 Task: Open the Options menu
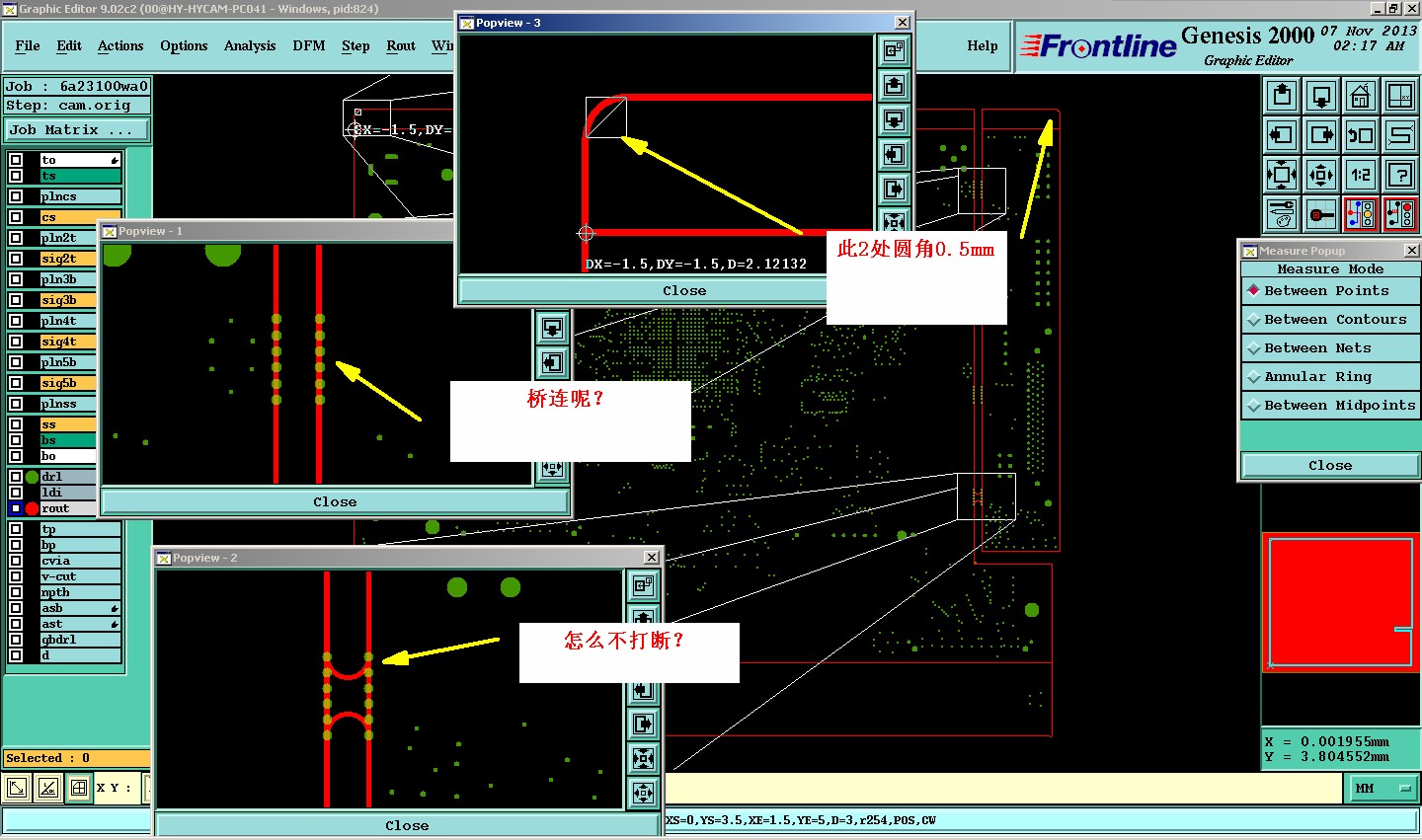tap(184, 46)
